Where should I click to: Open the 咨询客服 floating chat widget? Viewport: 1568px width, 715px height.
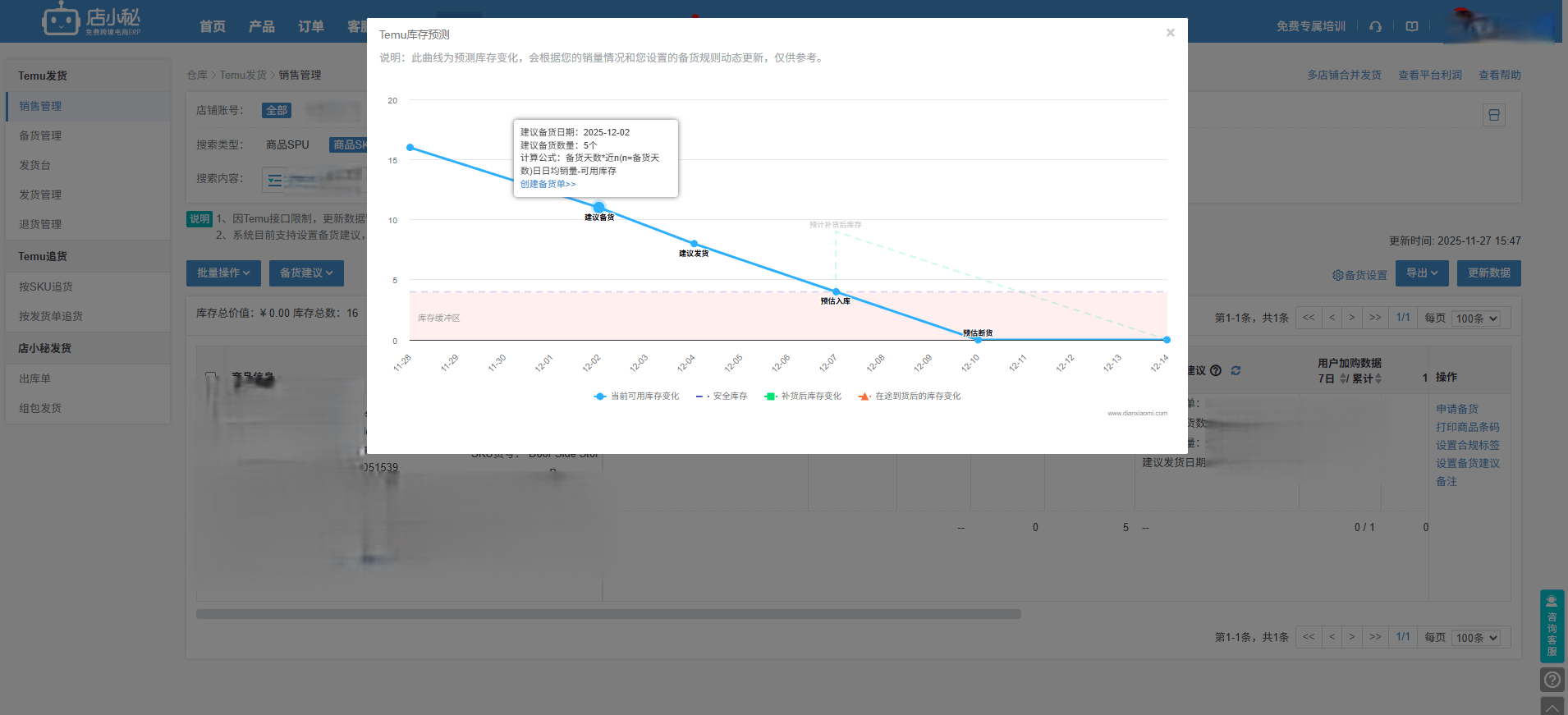point(1552,626)
